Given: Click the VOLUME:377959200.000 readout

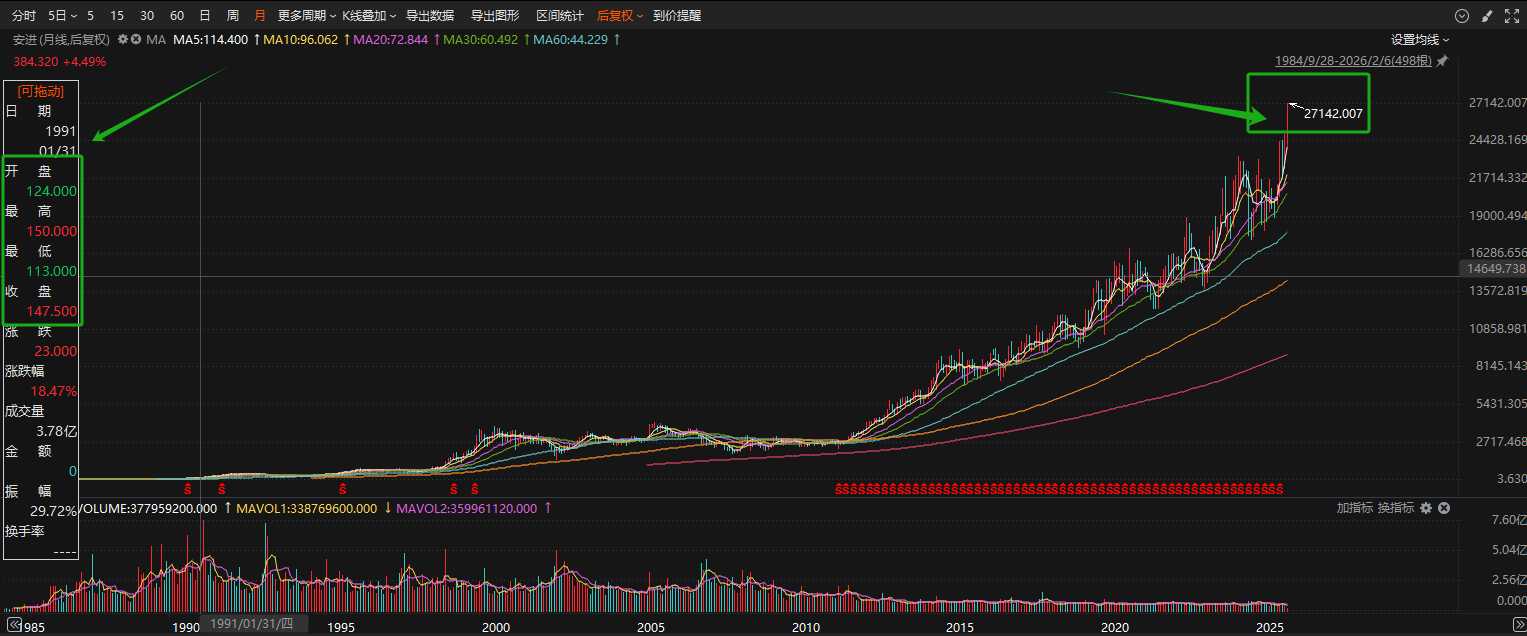Looking at the screenshot, I should pyautogui.click(x=148, y=508).
